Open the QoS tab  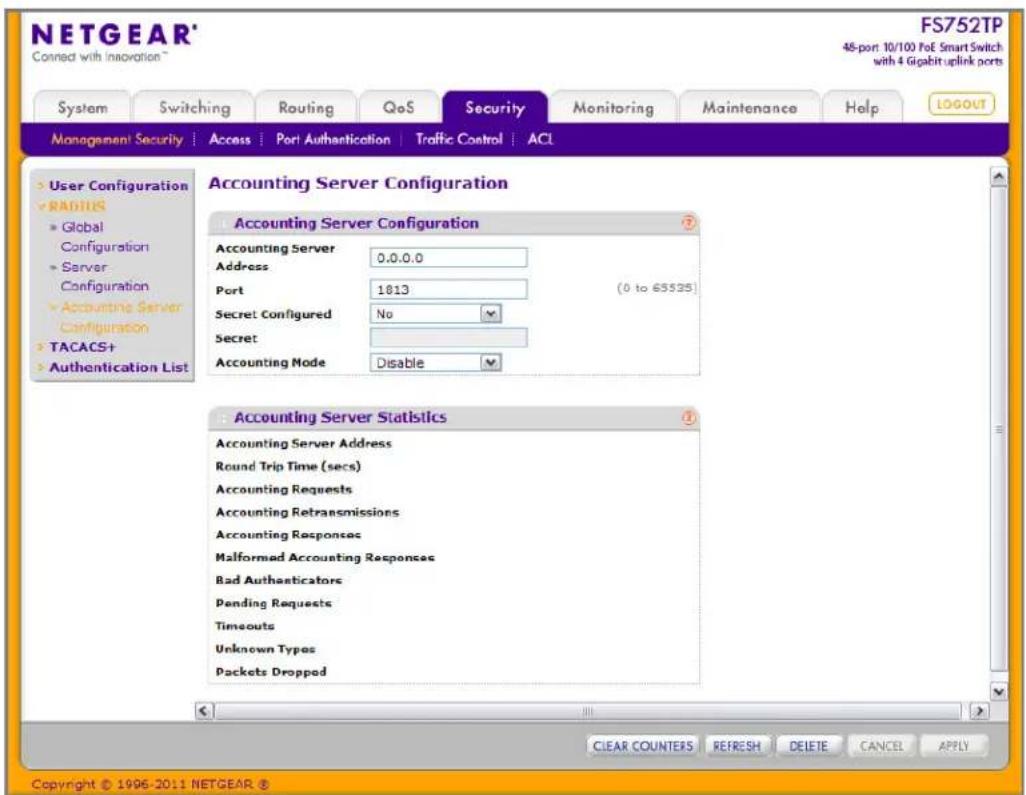pos(398,108)
